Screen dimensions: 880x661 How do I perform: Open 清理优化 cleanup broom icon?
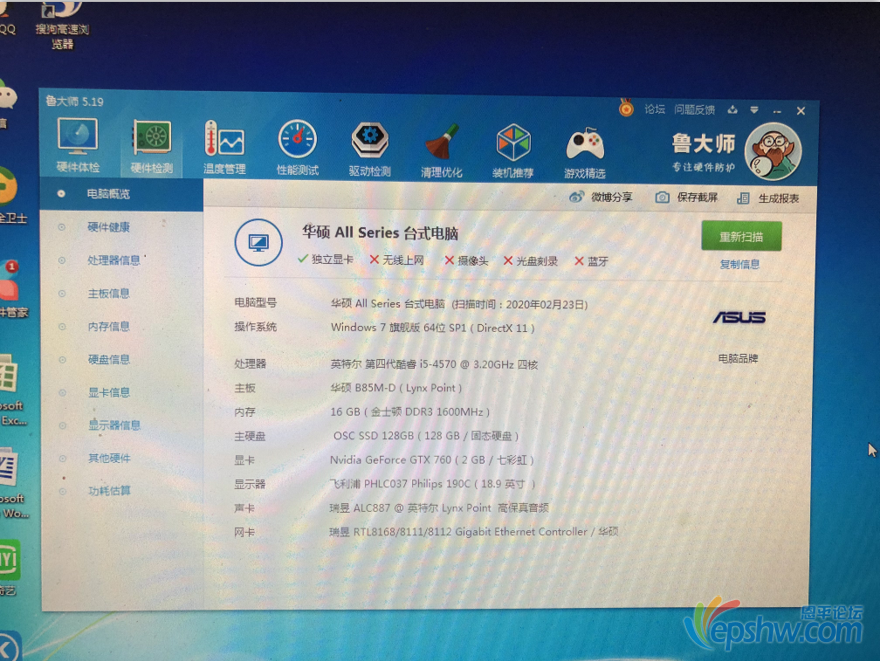point(442,150)
